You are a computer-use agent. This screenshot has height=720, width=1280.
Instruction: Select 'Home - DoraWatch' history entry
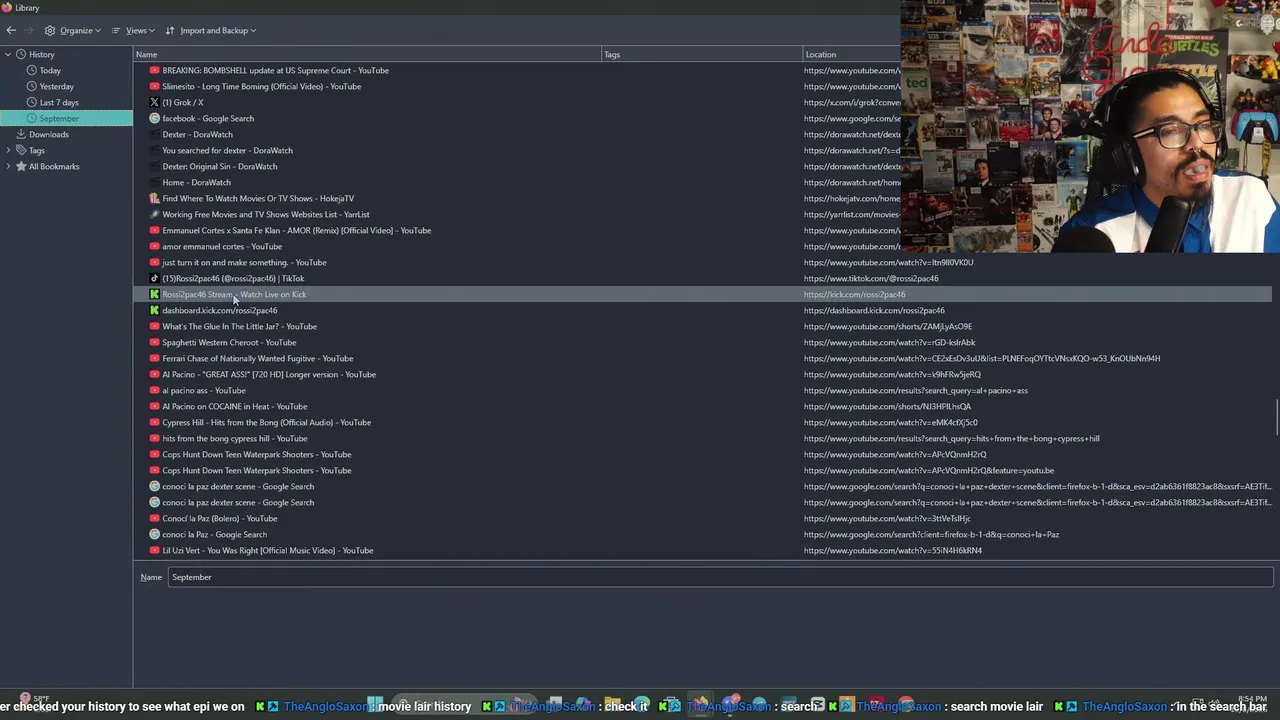pyautogui.click(x=196, y=182)
